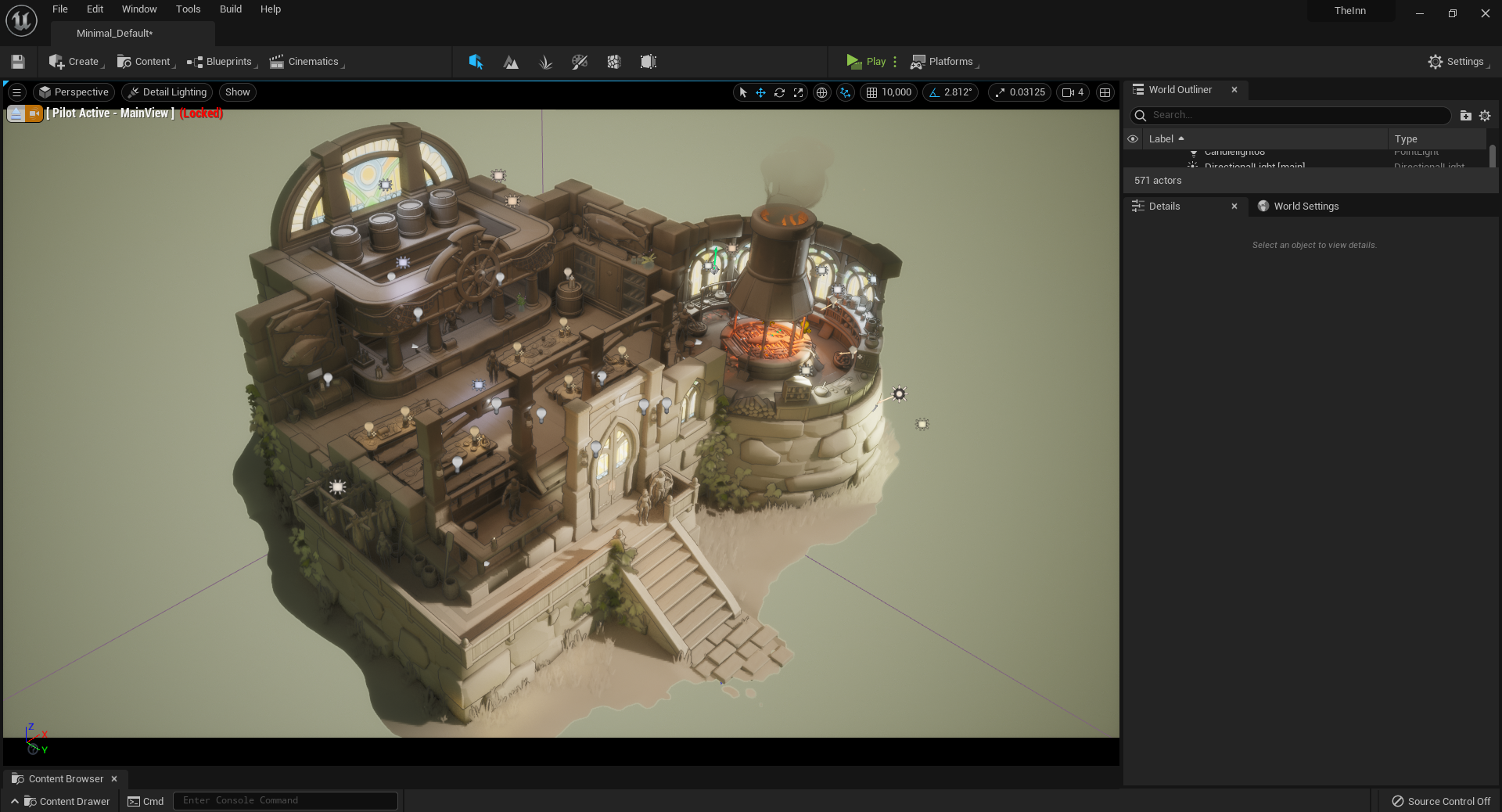Open the Perspective viewport dropdown
The width and height of the screenshot is (1502, 812).
click(x=74, y=92)
